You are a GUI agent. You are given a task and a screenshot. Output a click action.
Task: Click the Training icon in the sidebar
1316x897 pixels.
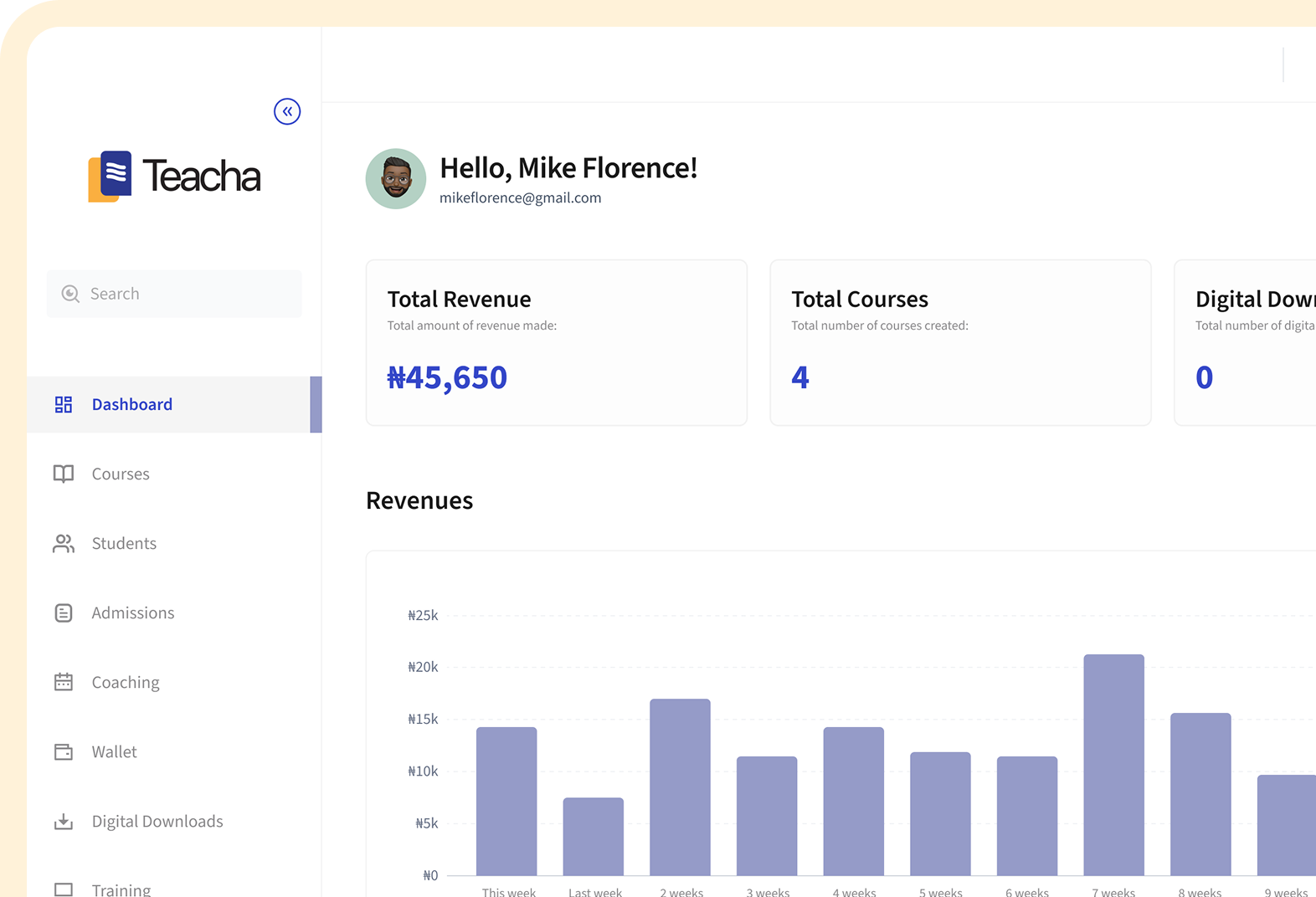point(64,889)
